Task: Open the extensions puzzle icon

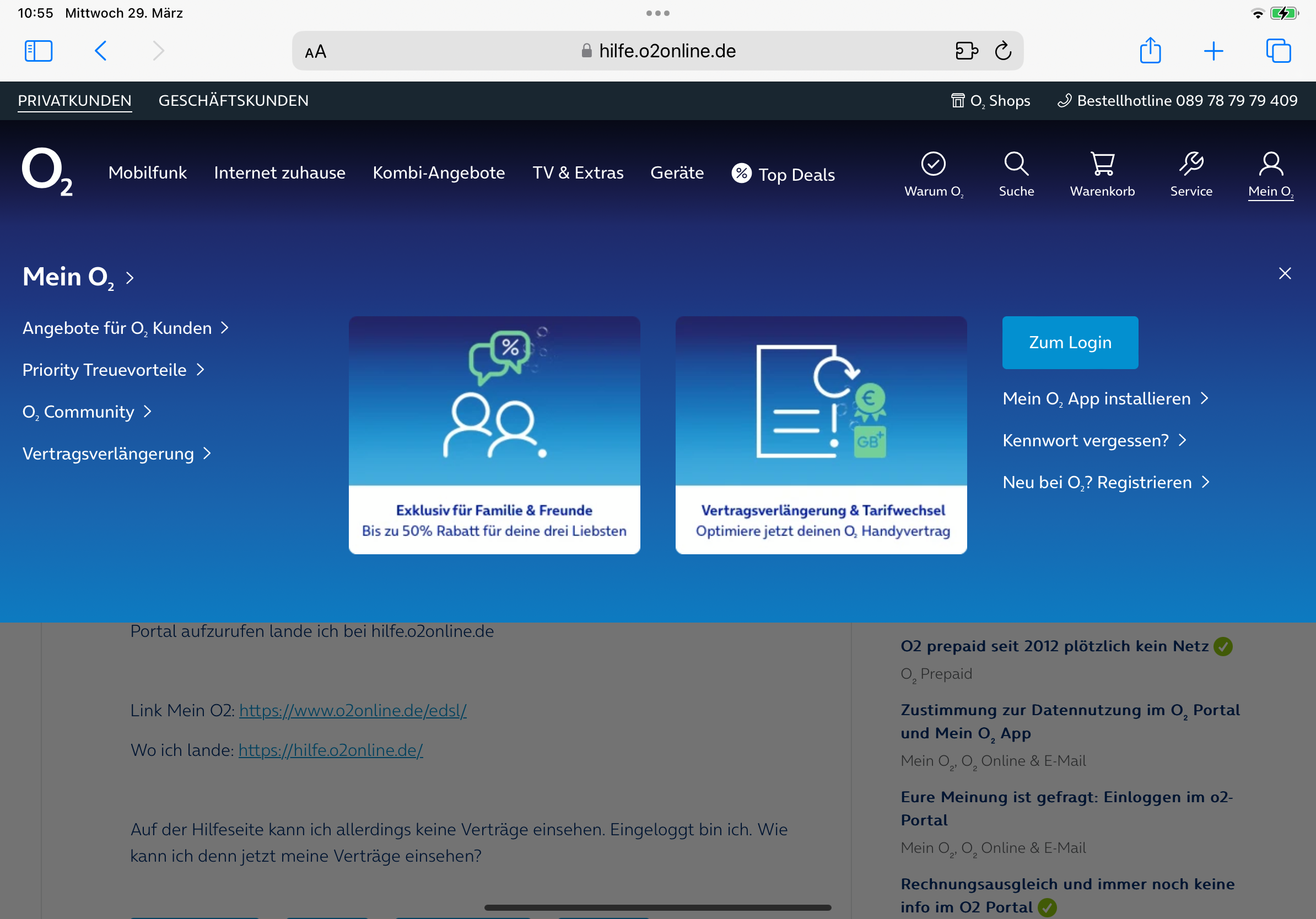Action: [967, 51]
